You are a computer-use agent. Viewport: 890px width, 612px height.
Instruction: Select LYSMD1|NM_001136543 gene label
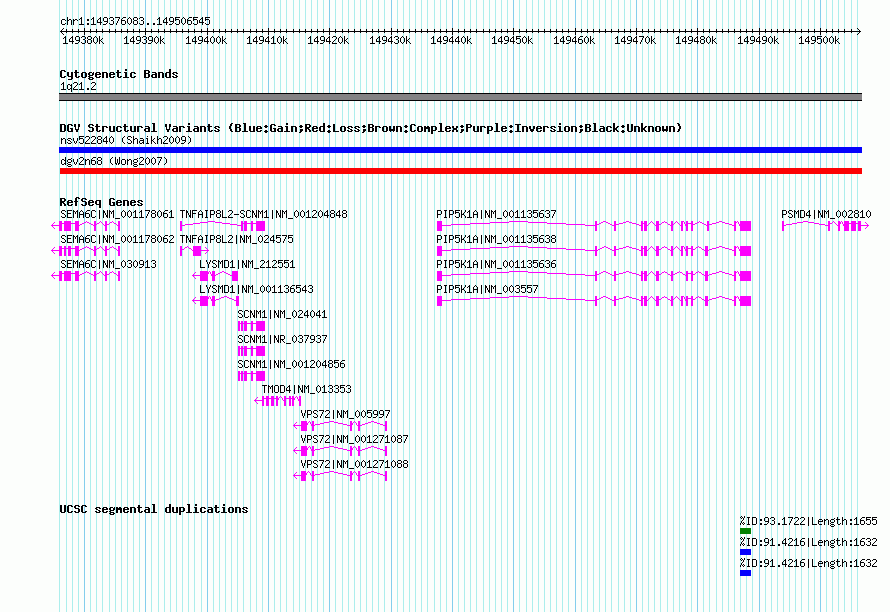pos(256,289)
